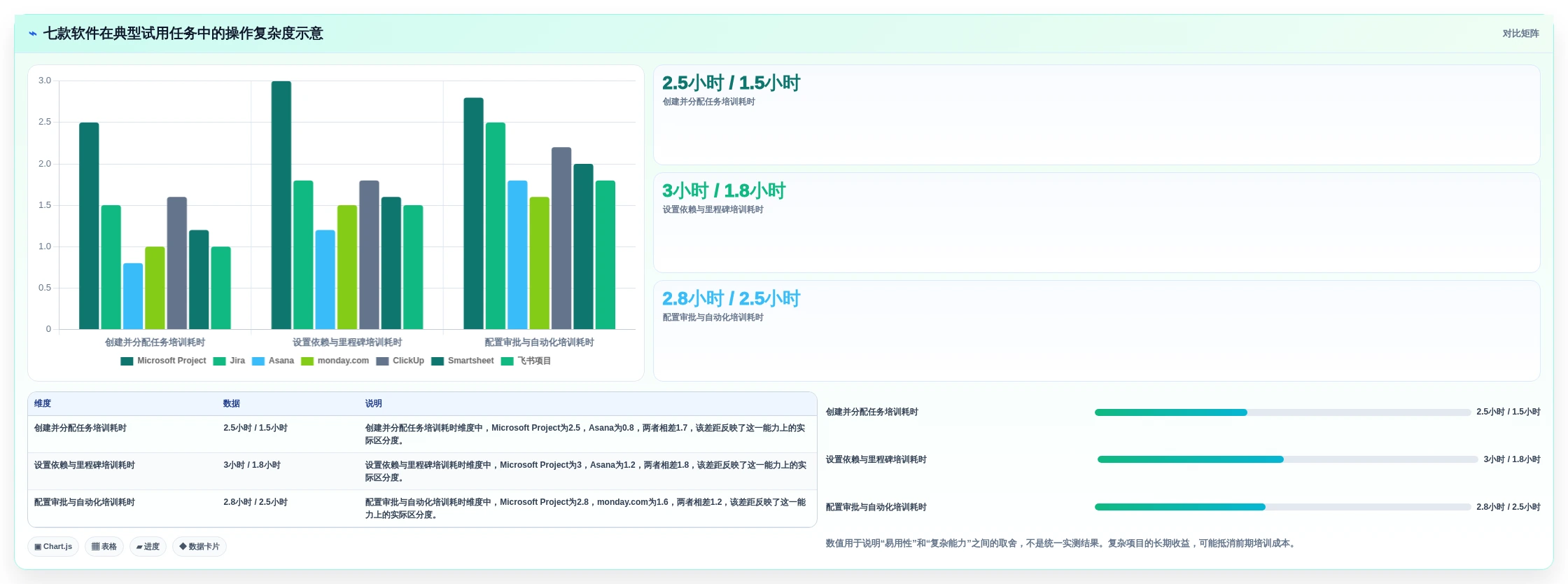Click x-axis label 配置审批与自动化培训耗时
1568x584 pixels.
coord(539,342)
